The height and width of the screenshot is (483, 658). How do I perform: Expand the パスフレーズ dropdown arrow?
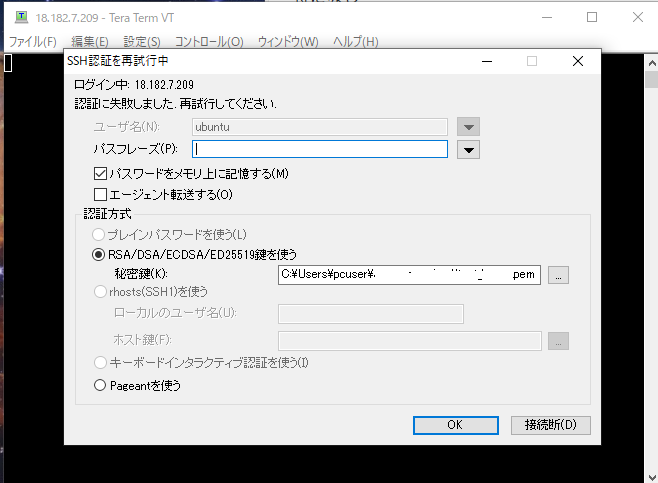pos(468,150)
